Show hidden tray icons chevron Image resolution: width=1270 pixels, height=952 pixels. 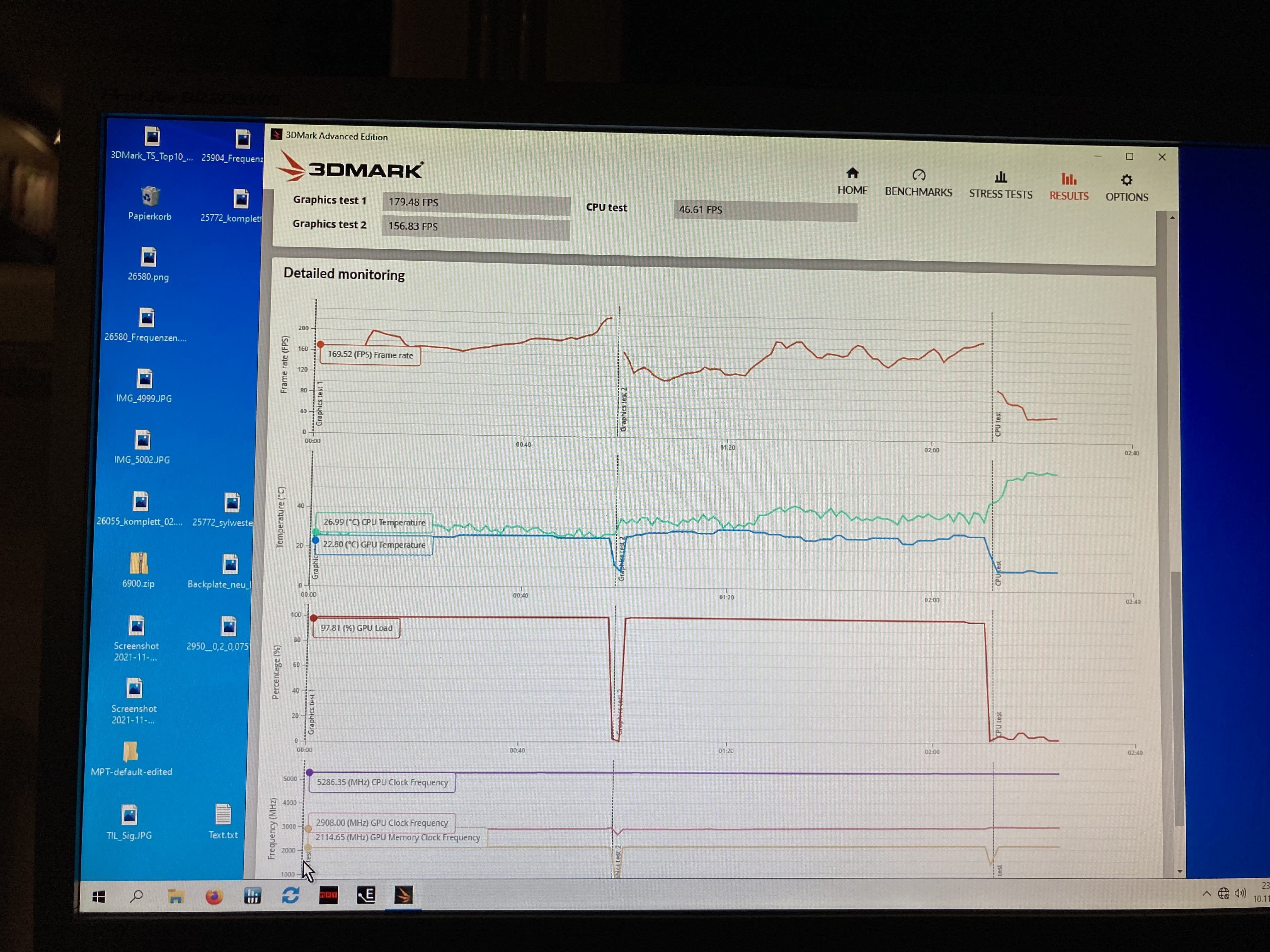tap(1206, 894)
